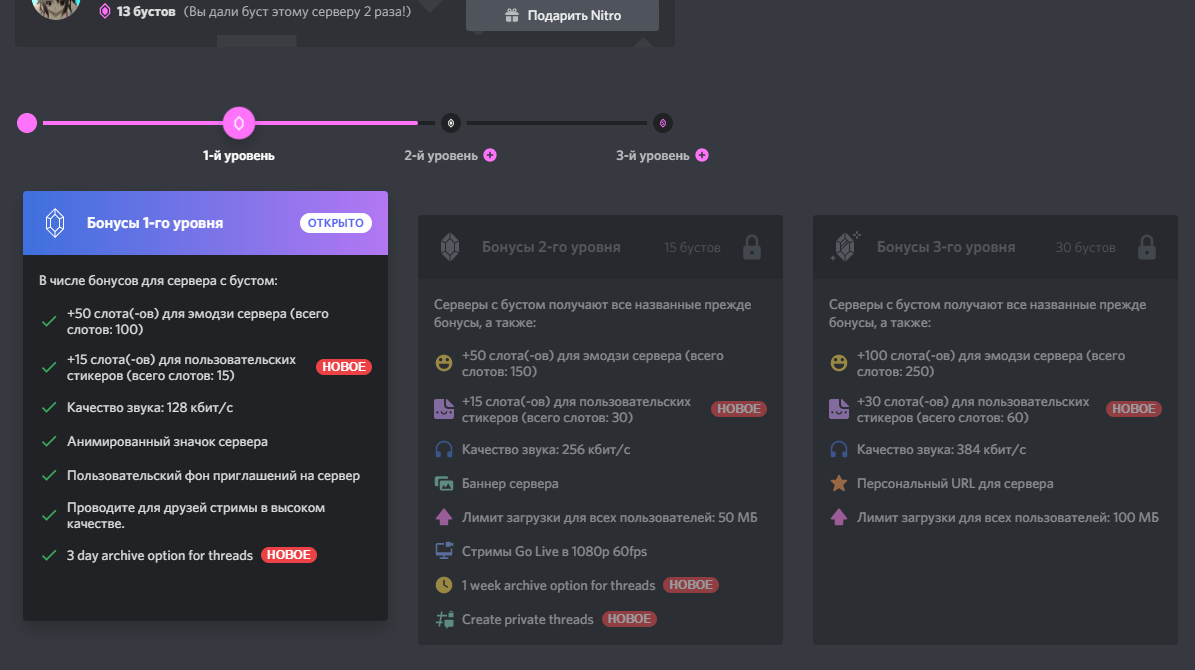Image resolution: width=1195 pixels, height=670 pixels.
Task: Click the plus icon next to 2-й уровень
Action: point(490,155)
